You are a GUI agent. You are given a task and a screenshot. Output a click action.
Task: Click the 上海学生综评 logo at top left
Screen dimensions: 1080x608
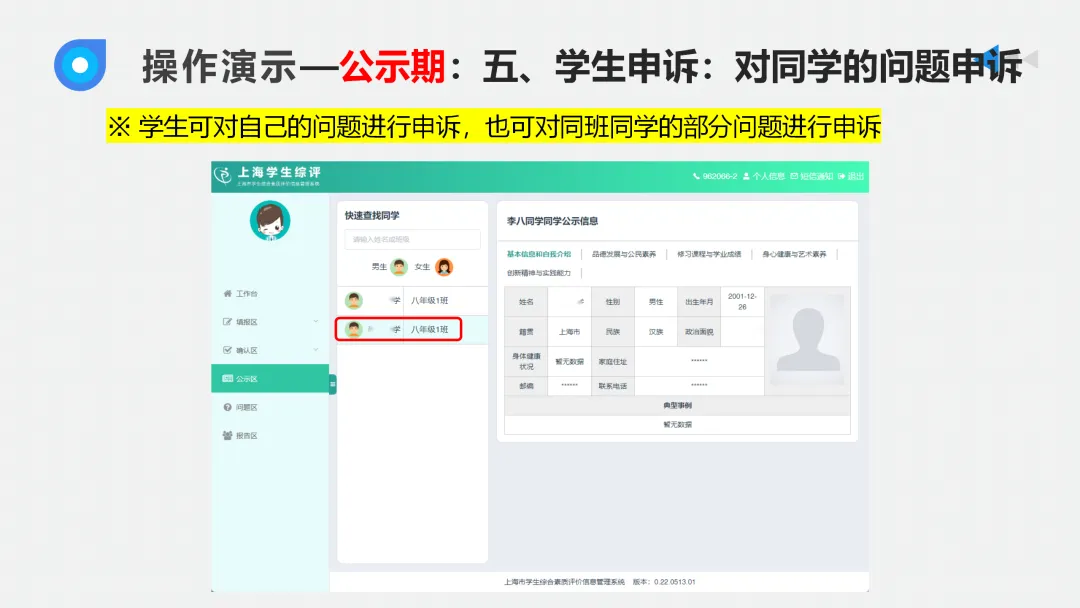pos(250,176)
